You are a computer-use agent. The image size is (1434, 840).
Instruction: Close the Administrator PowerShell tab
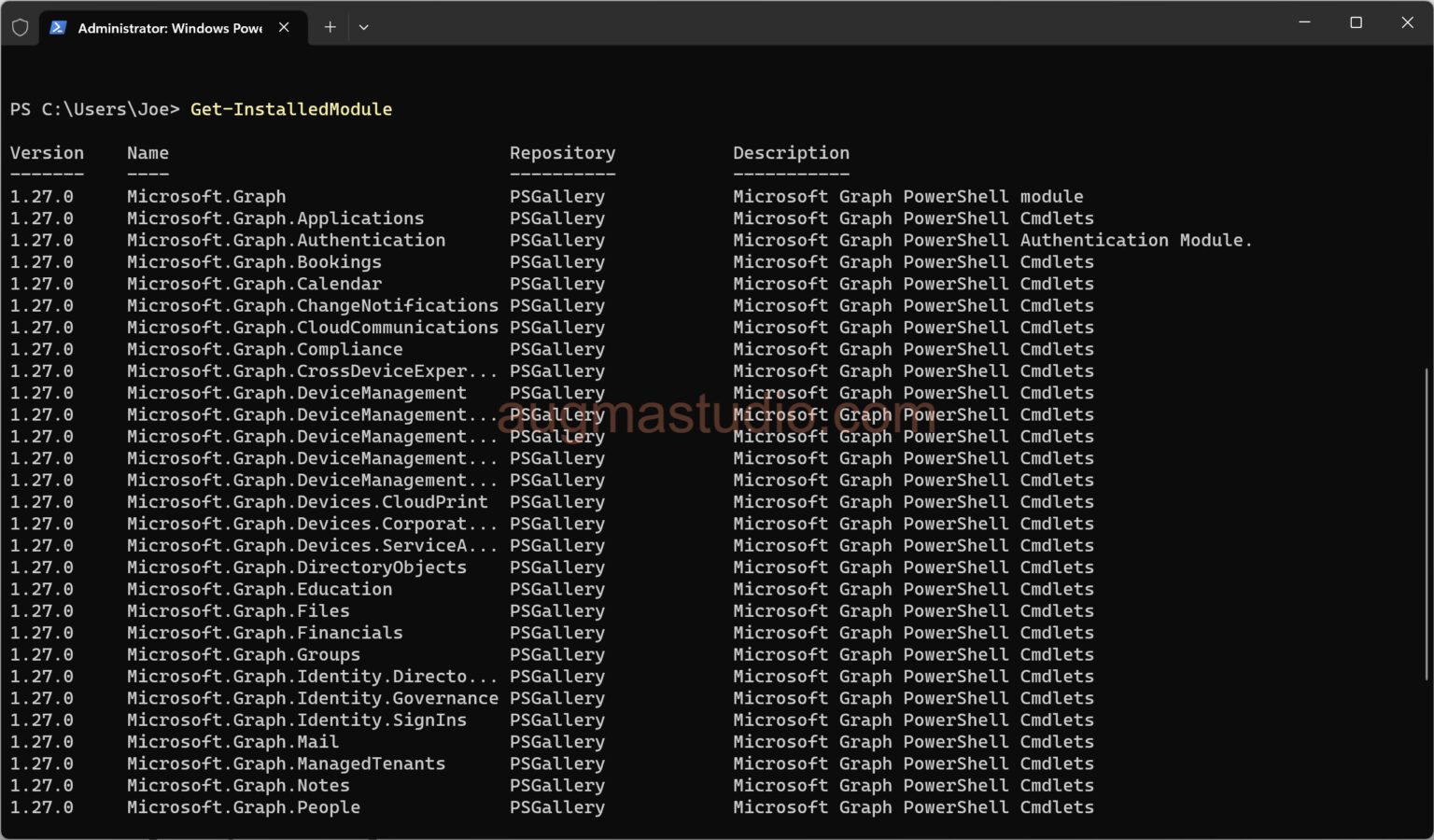point(284,28)
